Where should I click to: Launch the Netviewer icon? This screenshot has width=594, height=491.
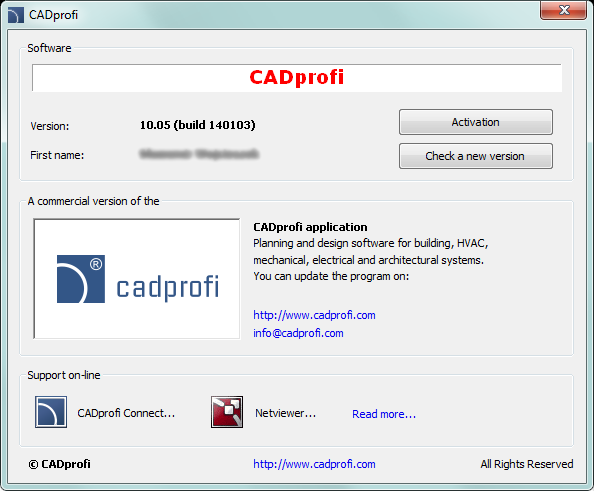(x=227, y=412)
